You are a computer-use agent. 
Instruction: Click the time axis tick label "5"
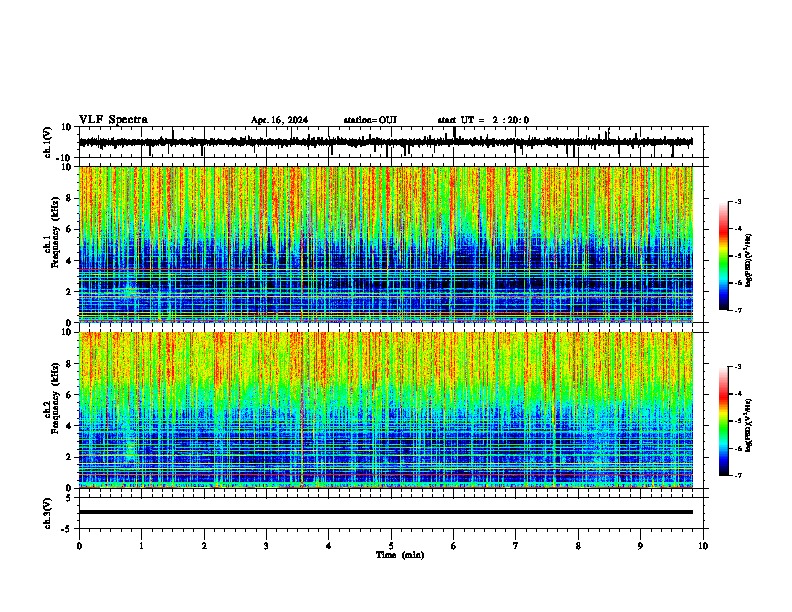391,546
